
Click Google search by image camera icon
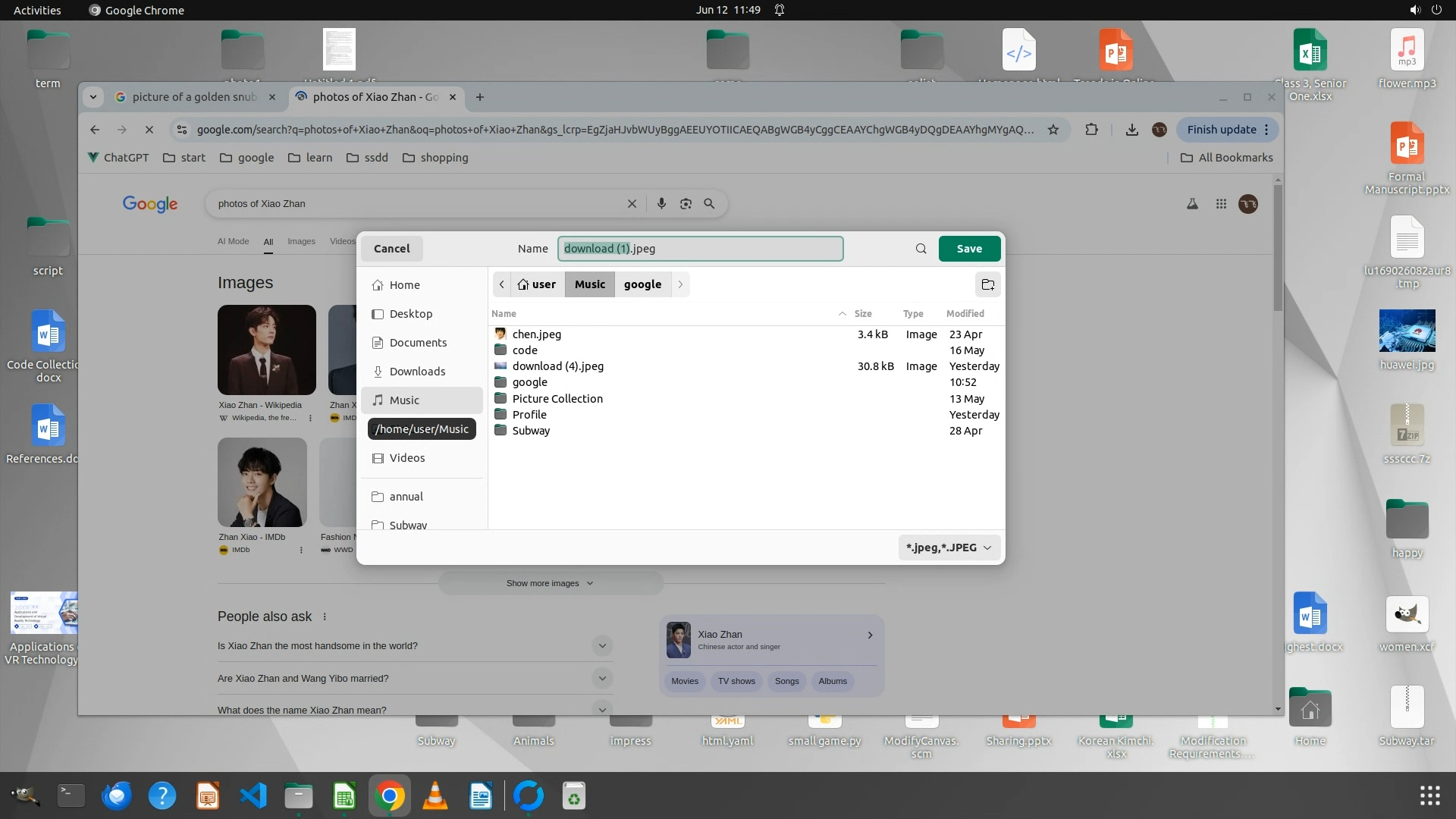pos(686,204)
